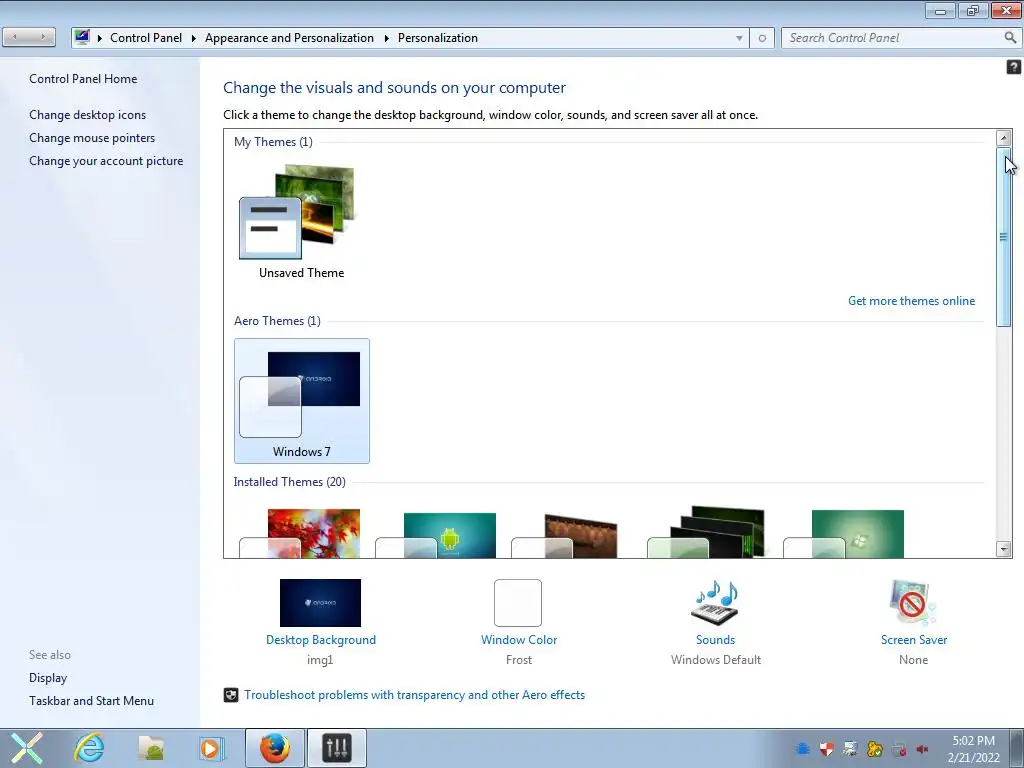
Task: Open Screen Saver link text
Action: click(x=914, y=640)
